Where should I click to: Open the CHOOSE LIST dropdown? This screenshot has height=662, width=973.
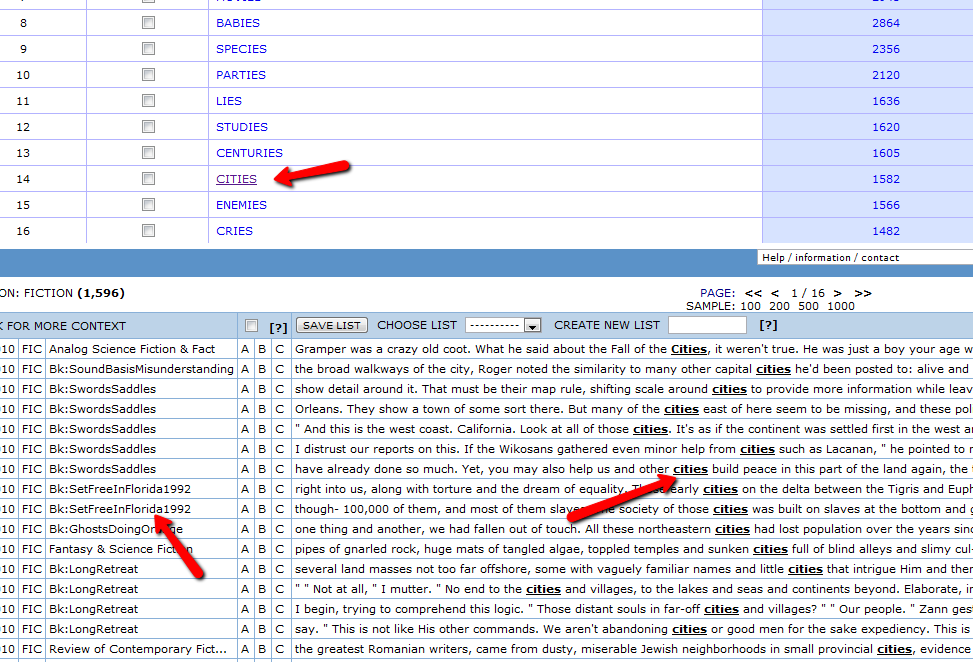503,325
